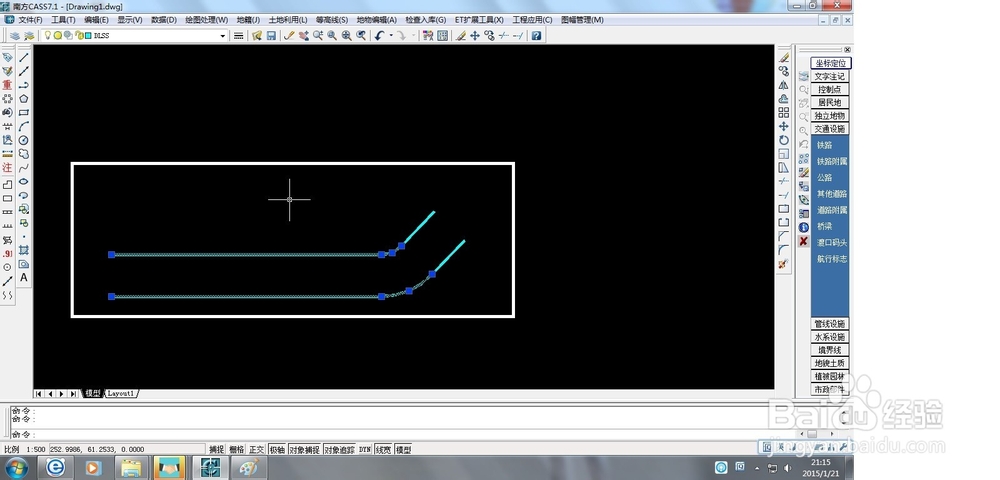Toggle 线宽 lineweight display in the status bar
The image size is (1000, 480).
point(383,449)
